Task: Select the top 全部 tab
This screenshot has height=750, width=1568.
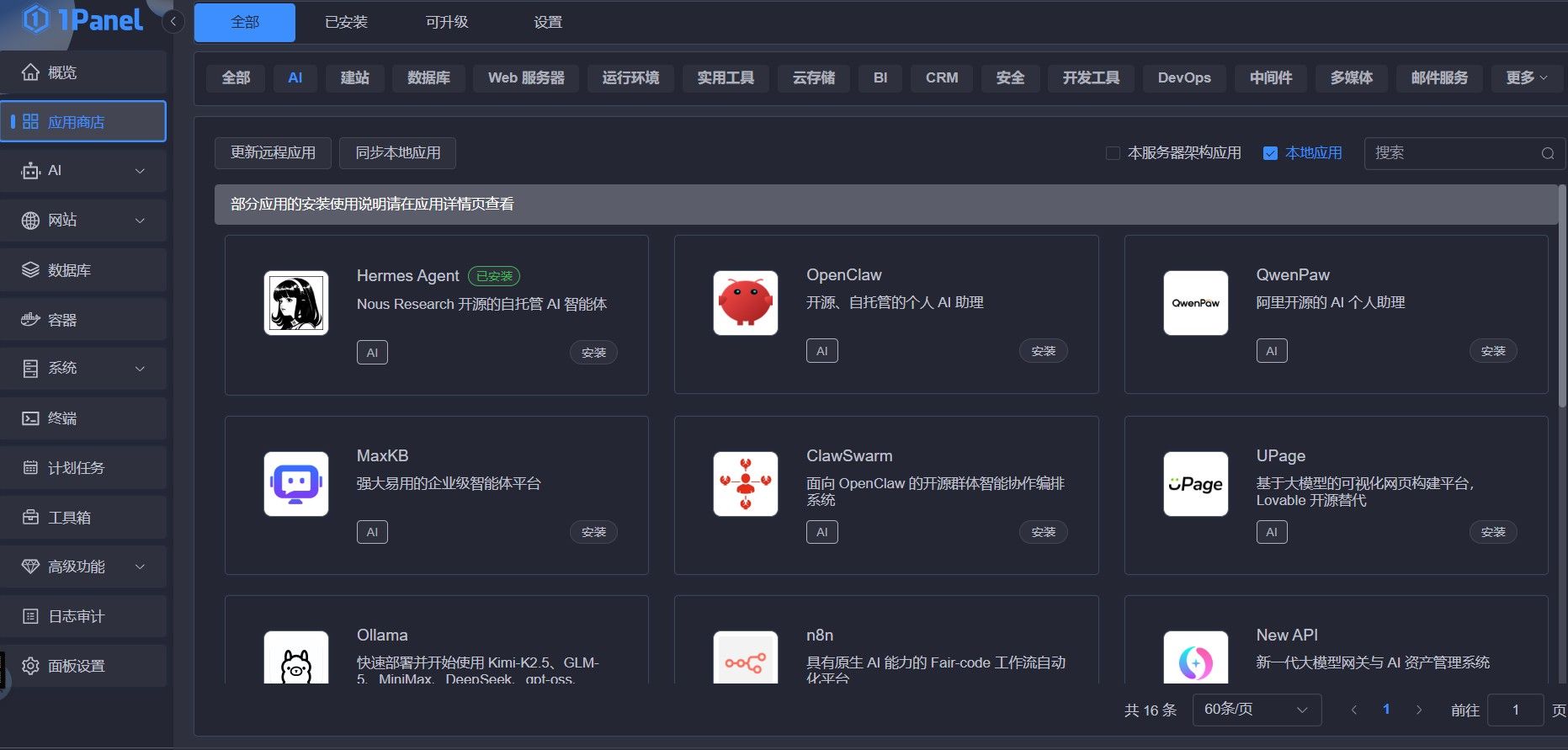Action: 245,23
